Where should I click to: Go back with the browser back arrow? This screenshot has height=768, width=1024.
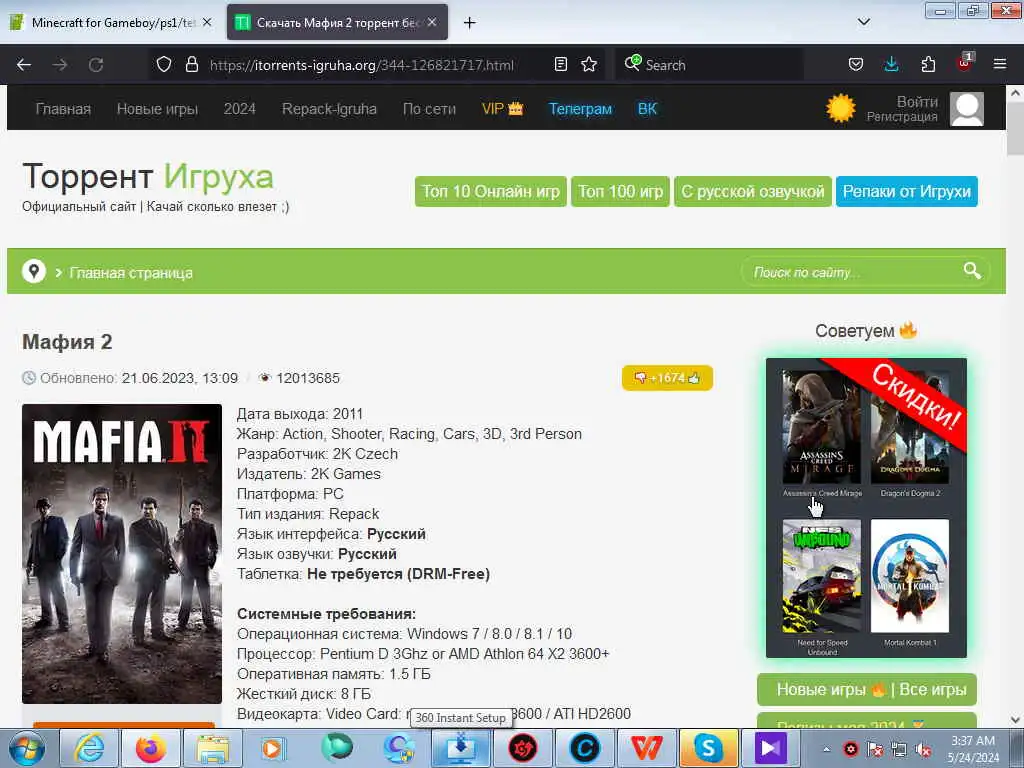(24, 65)
